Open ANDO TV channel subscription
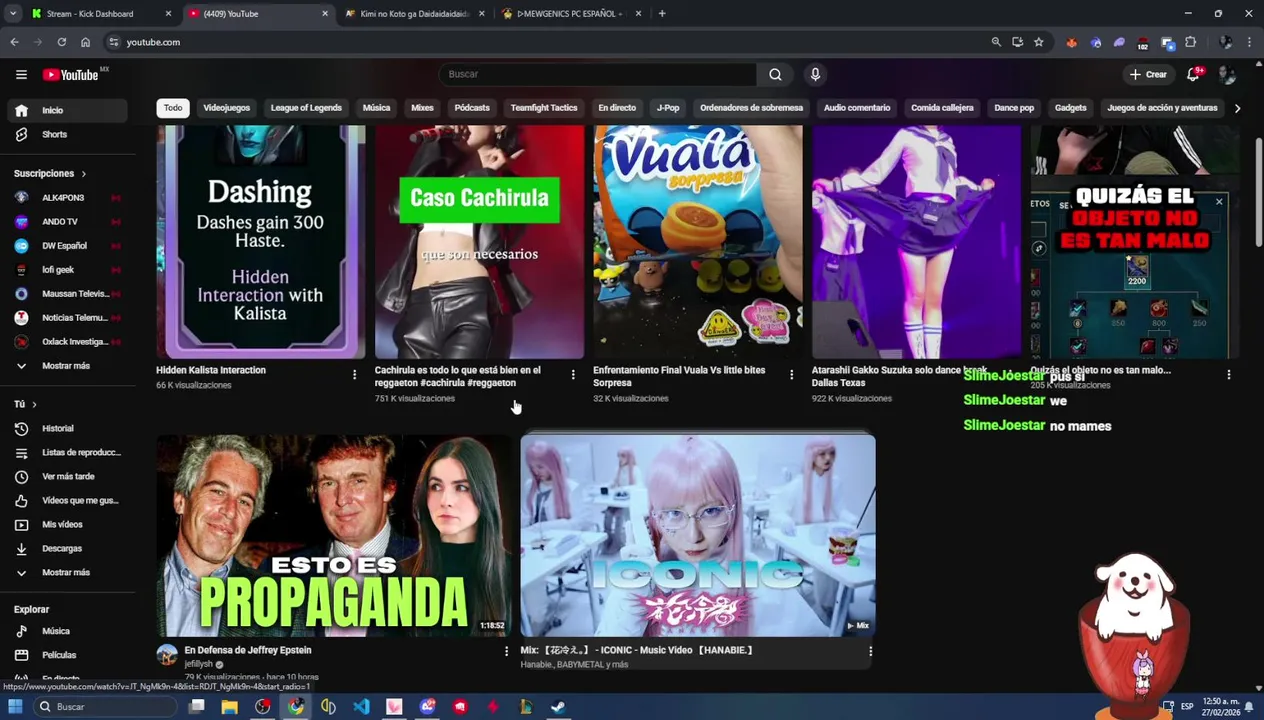 (x=65, y=222)
